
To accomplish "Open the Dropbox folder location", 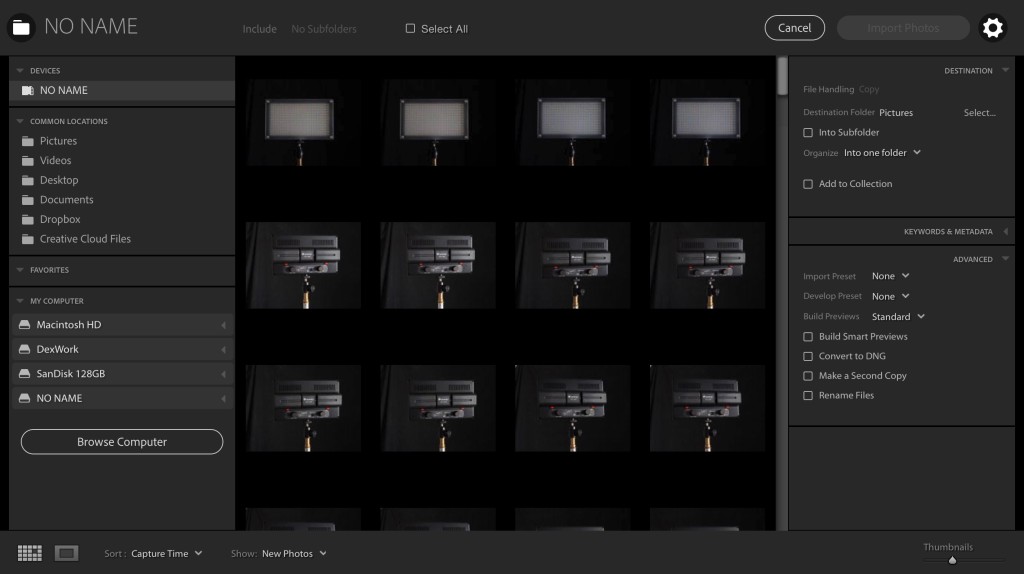I will (x=60, y=220).
